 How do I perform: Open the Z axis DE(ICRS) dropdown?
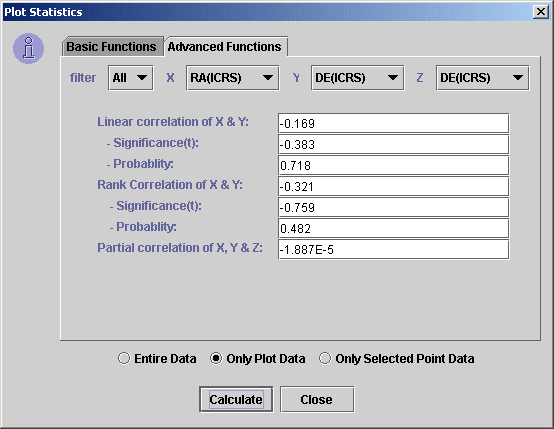[483, 78]
